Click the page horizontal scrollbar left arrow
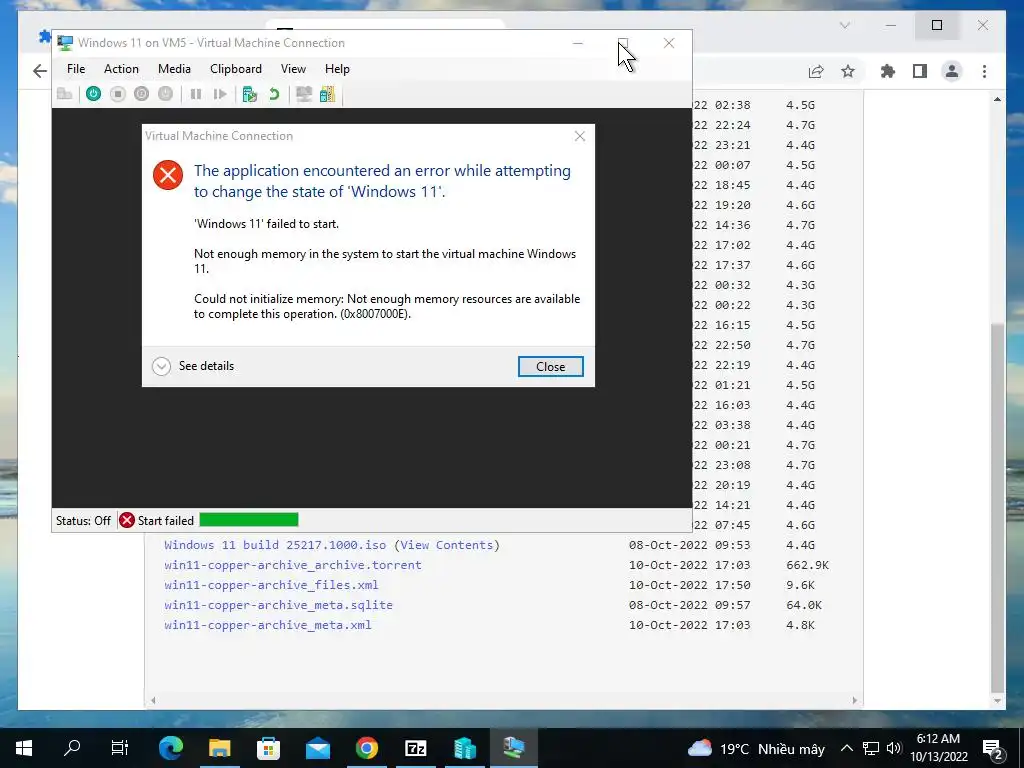This screenshot has height=768, width=1024. 153,700
